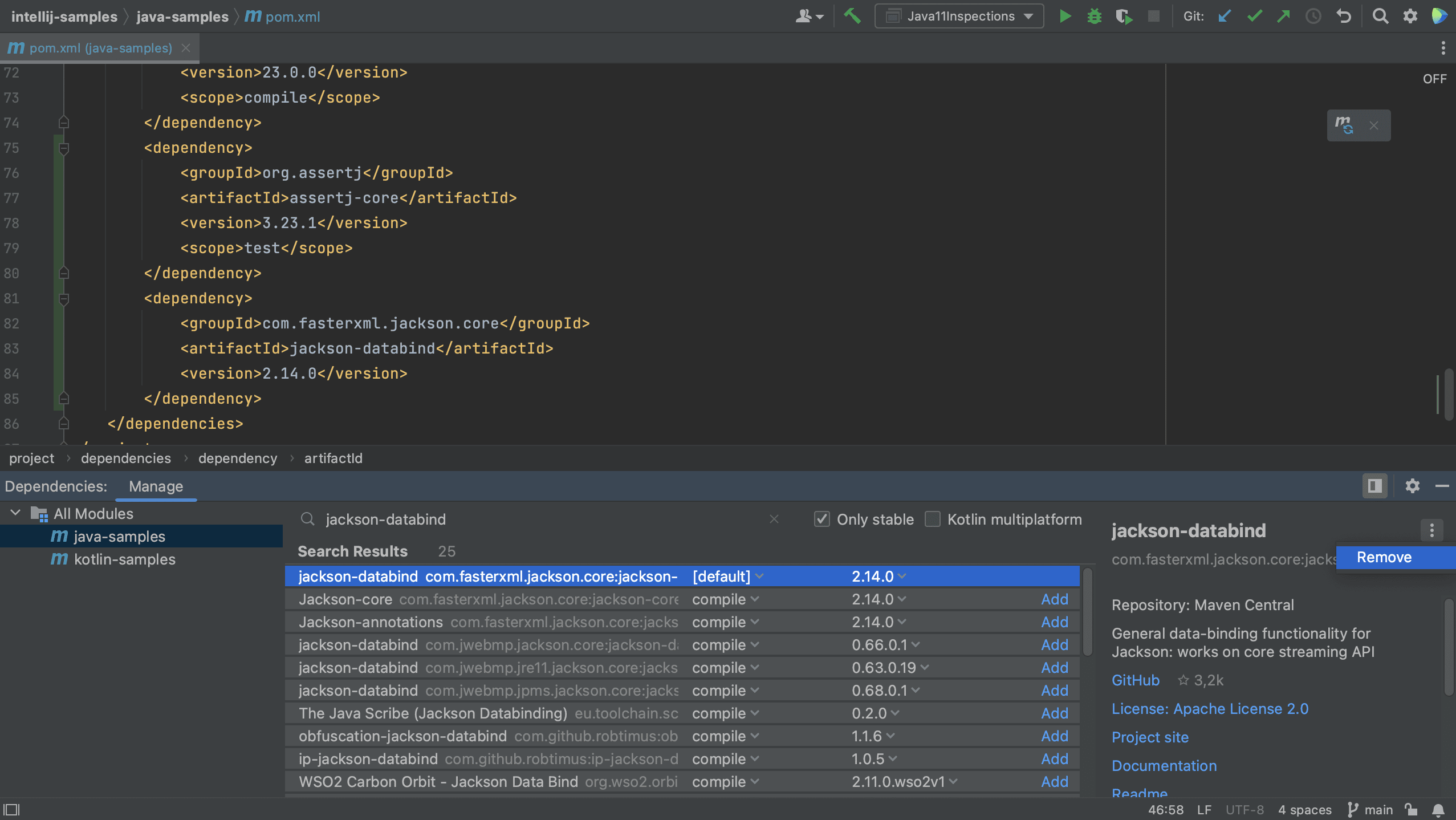Screen dimensions: 1456x820
Task: Click the main Git branch widget
Action: [x=1369, y=810]
